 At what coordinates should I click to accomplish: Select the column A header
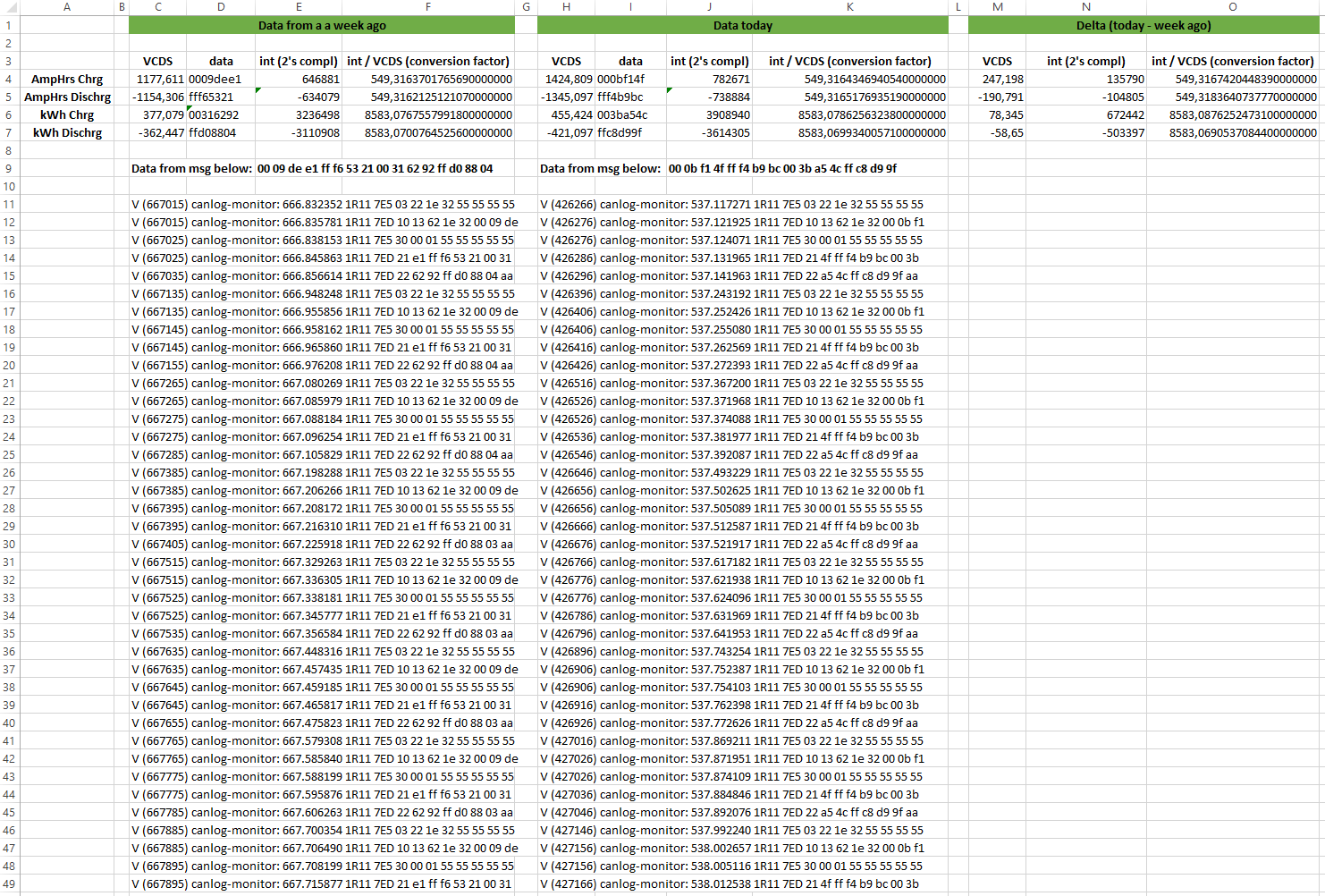pos(67,7)
